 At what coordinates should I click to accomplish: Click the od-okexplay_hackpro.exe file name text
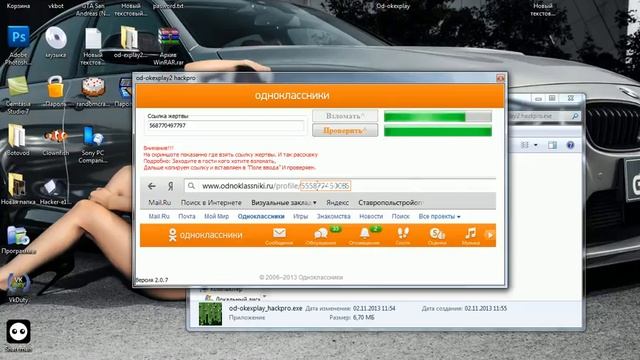[265, 309]
